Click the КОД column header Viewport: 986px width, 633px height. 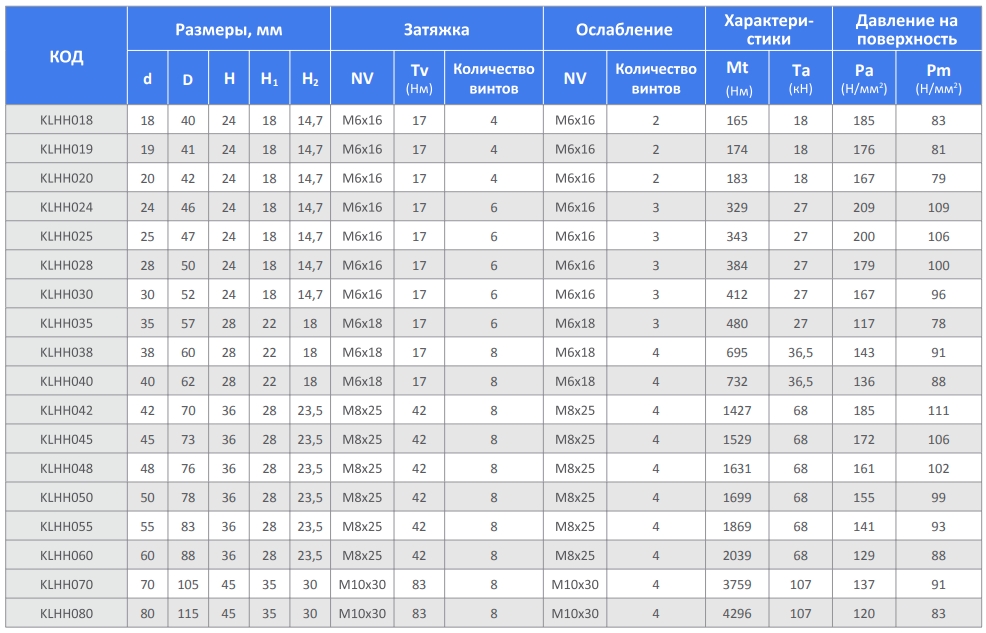66,56
